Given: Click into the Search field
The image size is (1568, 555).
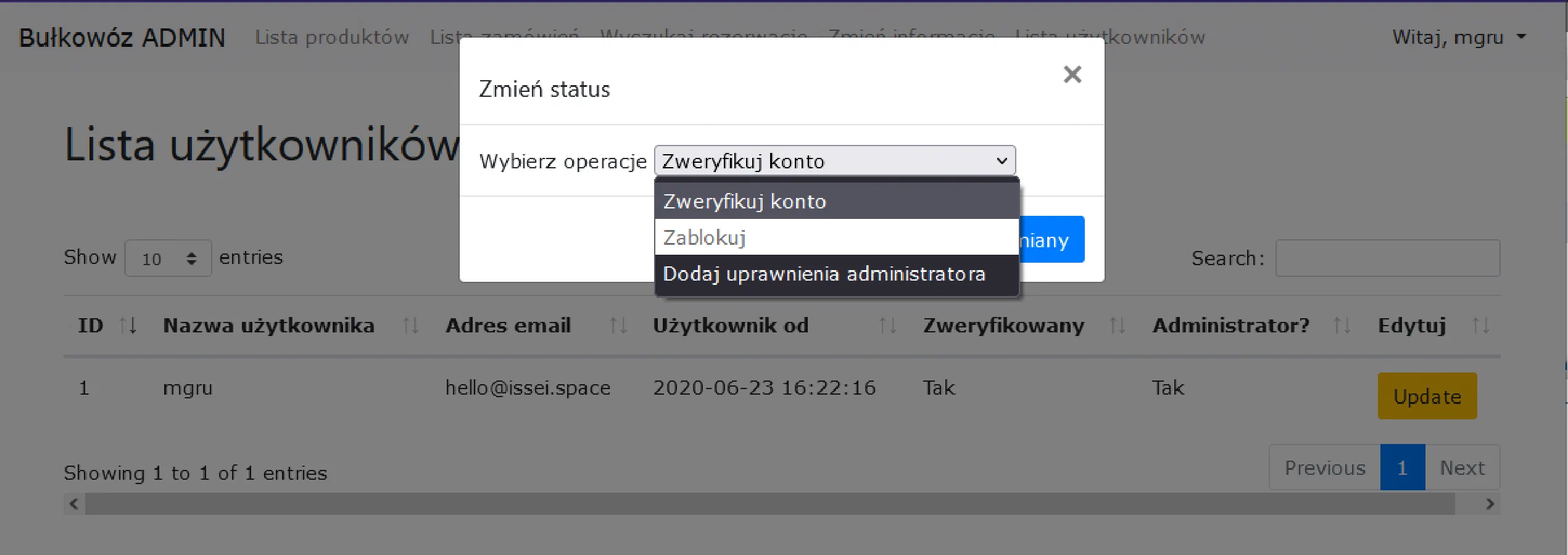Looking at the screenshot, I should 1387,258.
